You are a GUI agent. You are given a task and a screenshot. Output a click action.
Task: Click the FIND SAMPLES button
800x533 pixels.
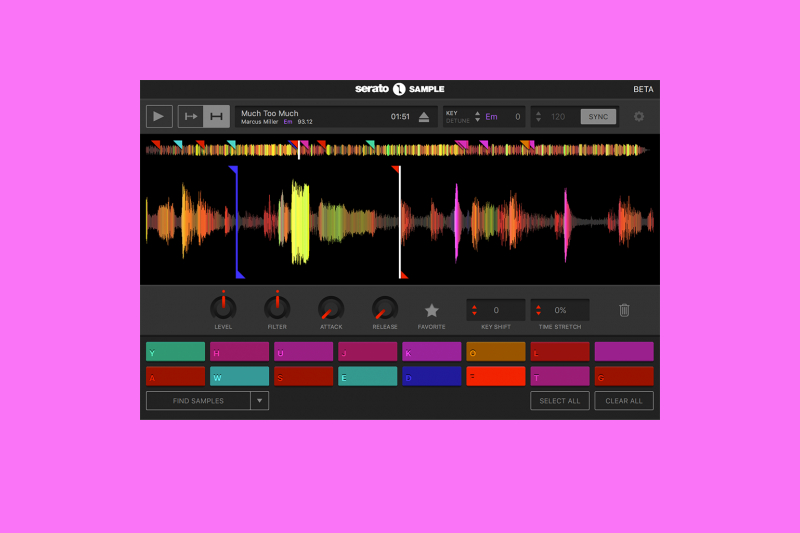point(198,401)
